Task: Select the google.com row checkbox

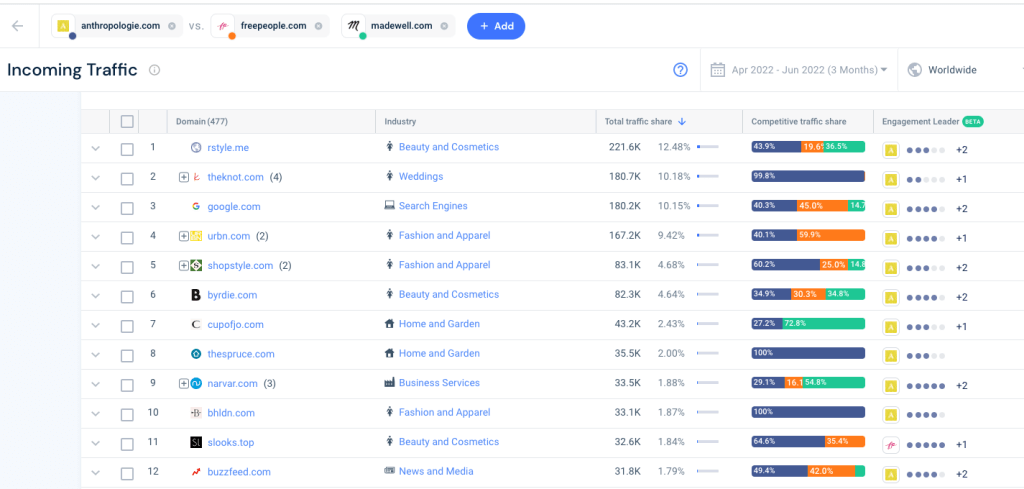Action: click(127, 207)
